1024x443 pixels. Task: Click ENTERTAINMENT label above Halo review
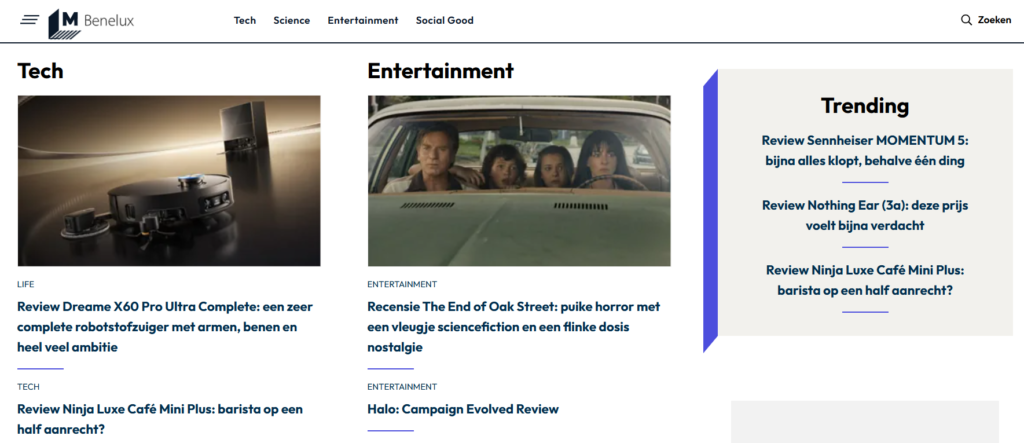(x=402, y=387)
